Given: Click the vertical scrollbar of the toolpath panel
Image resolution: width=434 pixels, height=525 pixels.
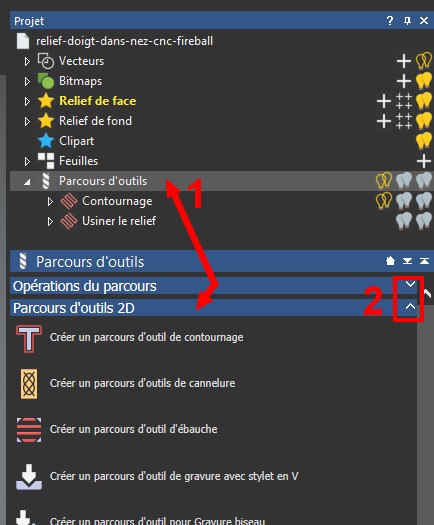Looking at the screenshot, I should click(x=425, y=413).
